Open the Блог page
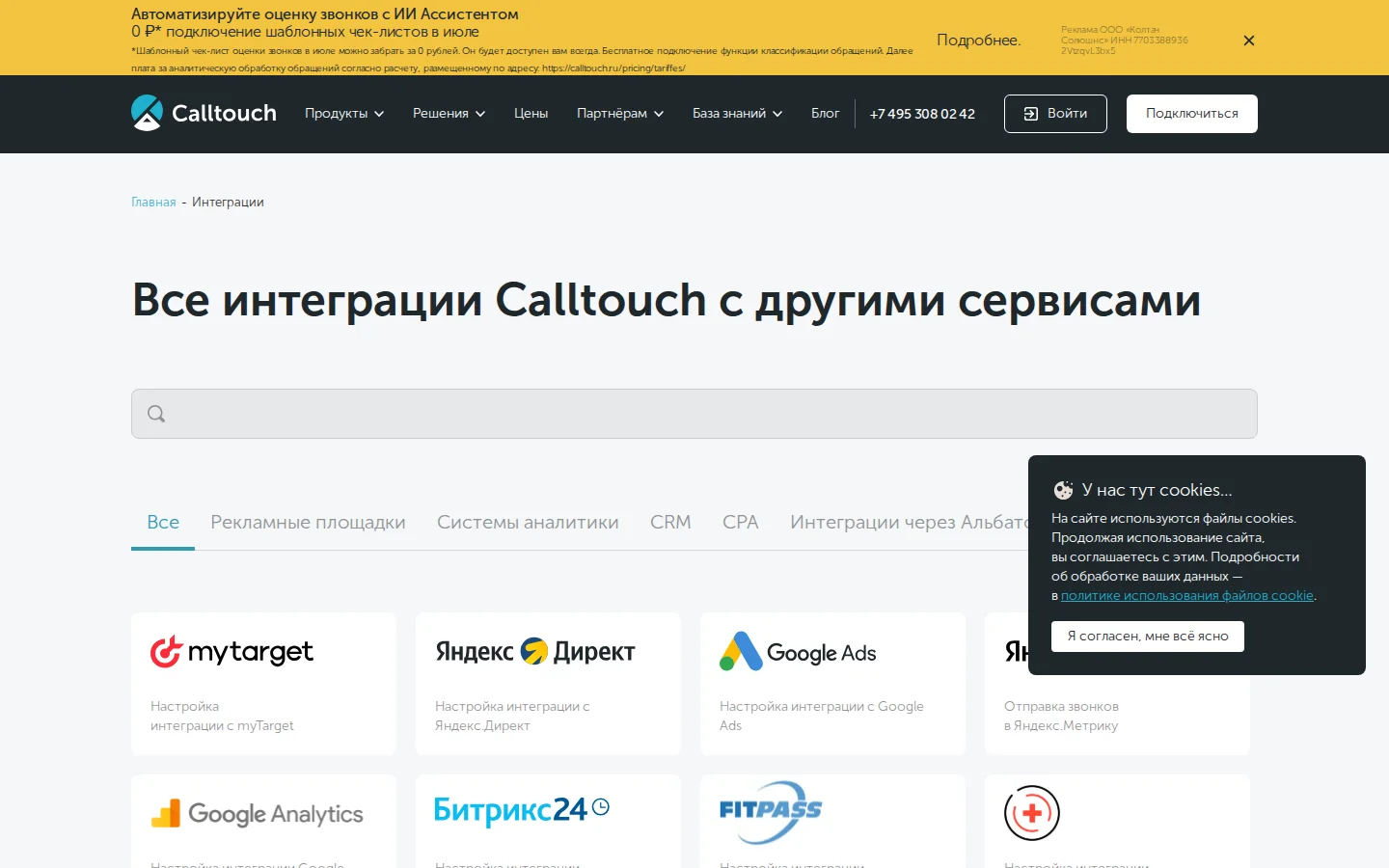This screenshot has width=1389, height=868. [x=826, y=114]
